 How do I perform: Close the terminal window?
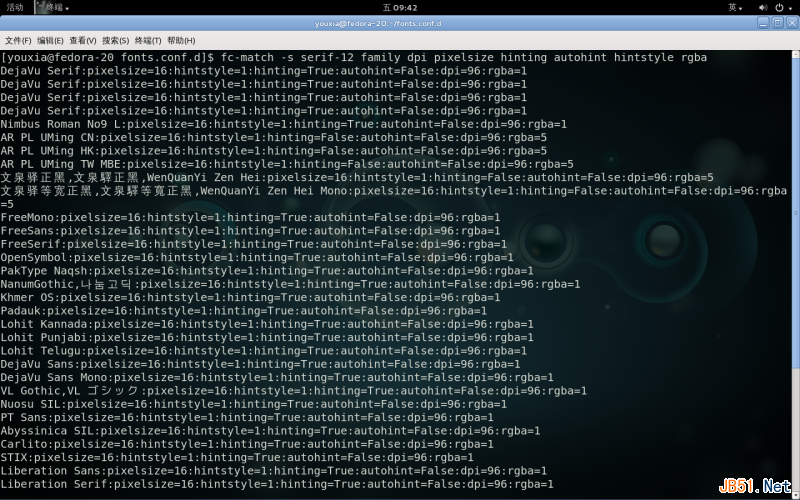click(790, 22)
